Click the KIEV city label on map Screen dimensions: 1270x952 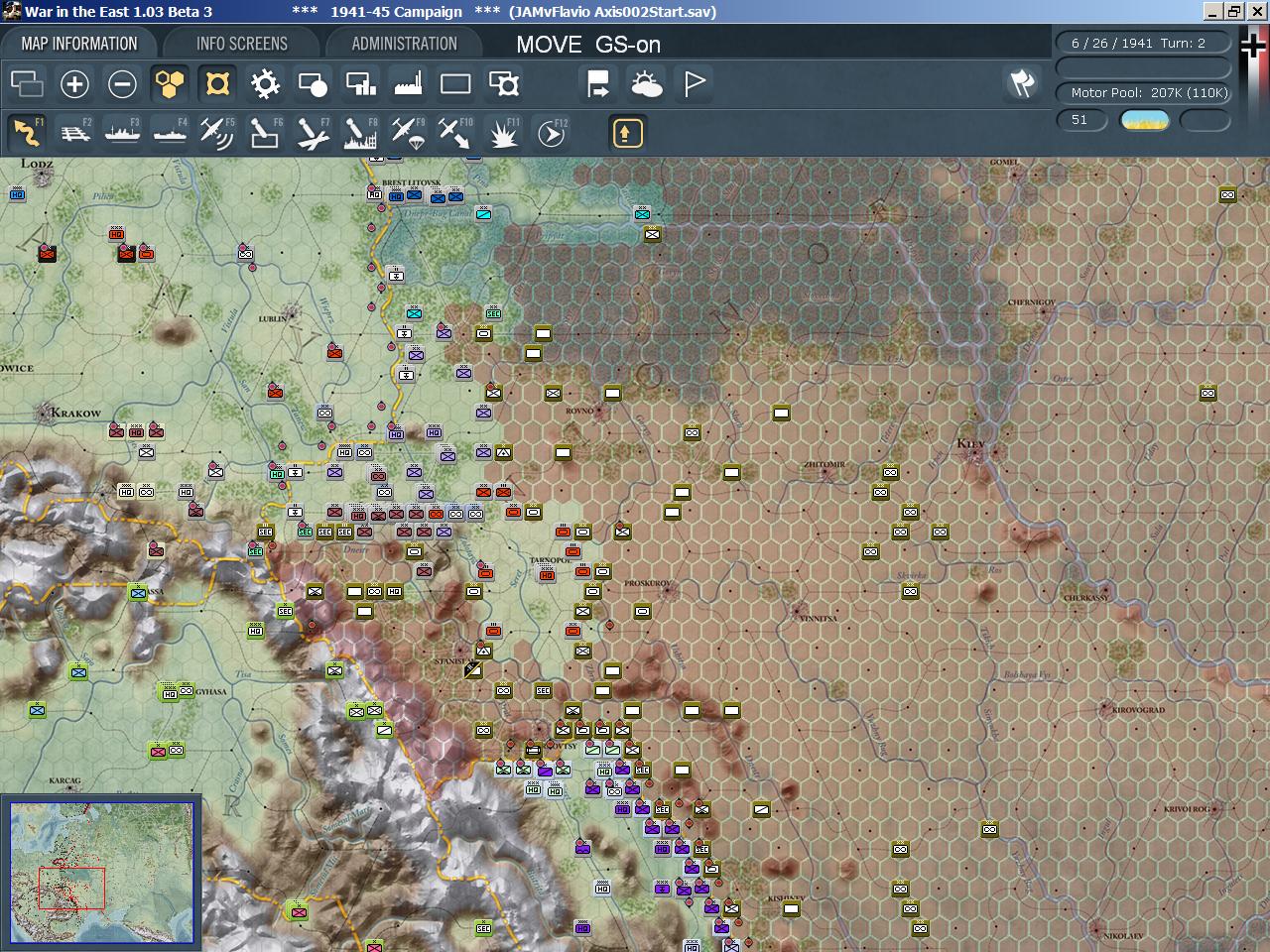970,443
